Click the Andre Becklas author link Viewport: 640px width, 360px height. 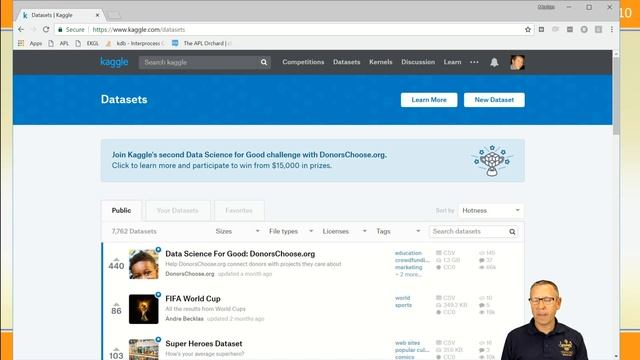pos(184,319)
